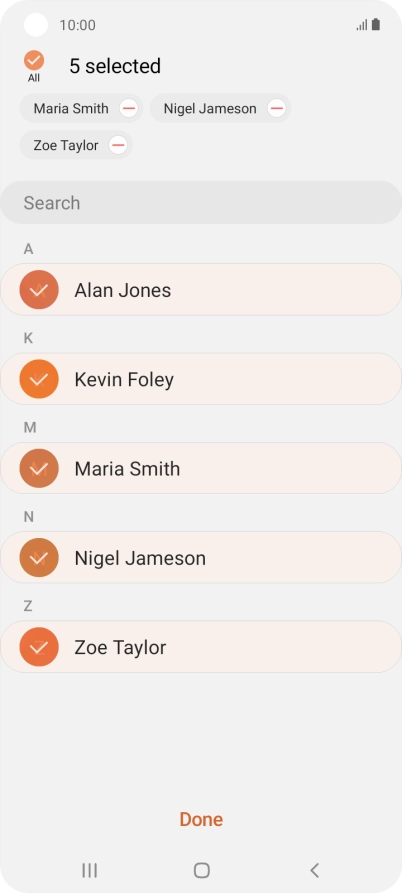Remove Nigel Jameson chip with minus icon
This screenshot has height=893, width=402.
[x=277, y=108]
